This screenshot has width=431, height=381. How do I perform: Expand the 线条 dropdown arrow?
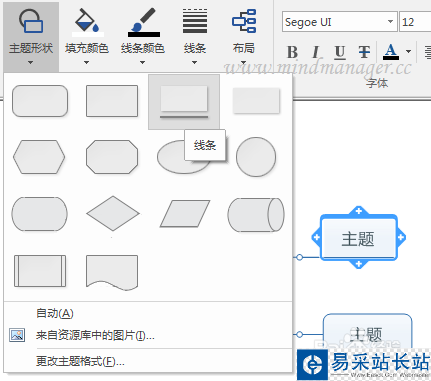point(194,62)
